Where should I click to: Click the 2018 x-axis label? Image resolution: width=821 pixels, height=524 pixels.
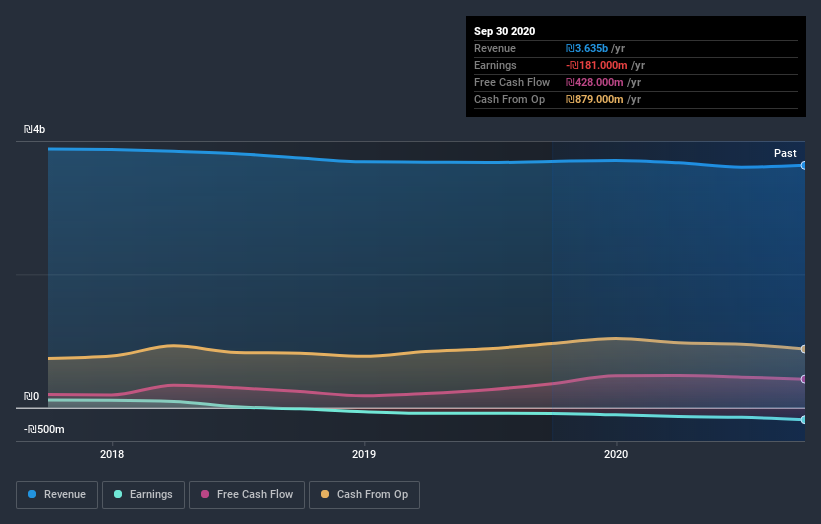[112, 454]
